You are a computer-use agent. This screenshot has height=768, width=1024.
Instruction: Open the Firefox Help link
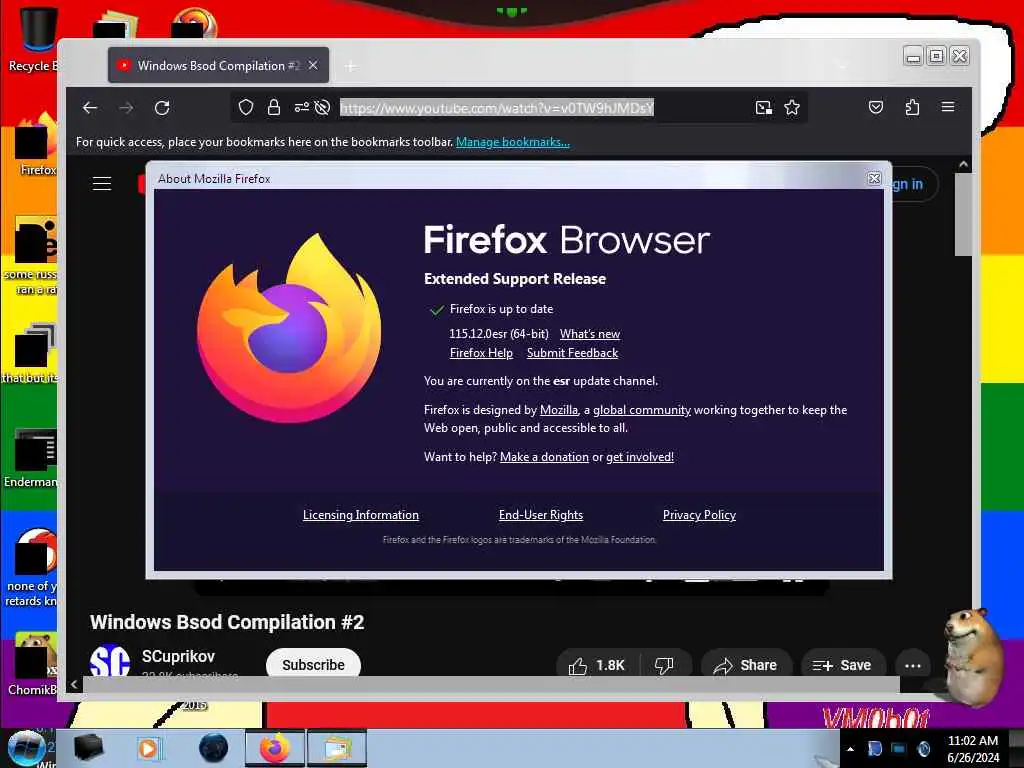click(481, 353)
